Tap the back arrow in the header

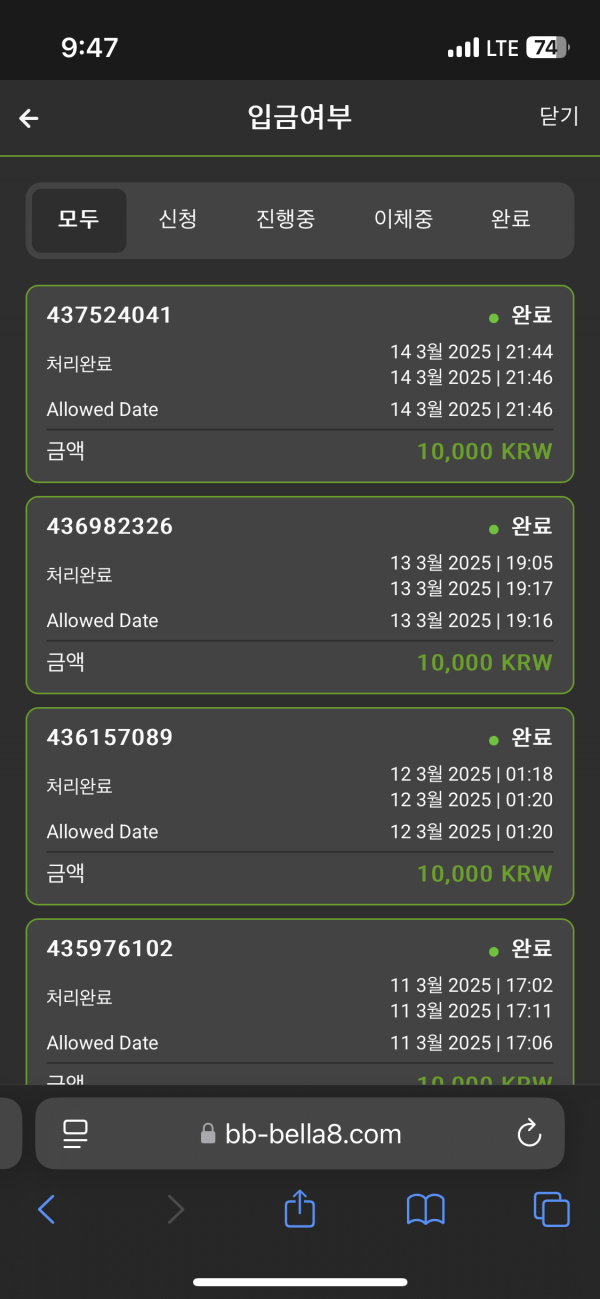point(29,118)
